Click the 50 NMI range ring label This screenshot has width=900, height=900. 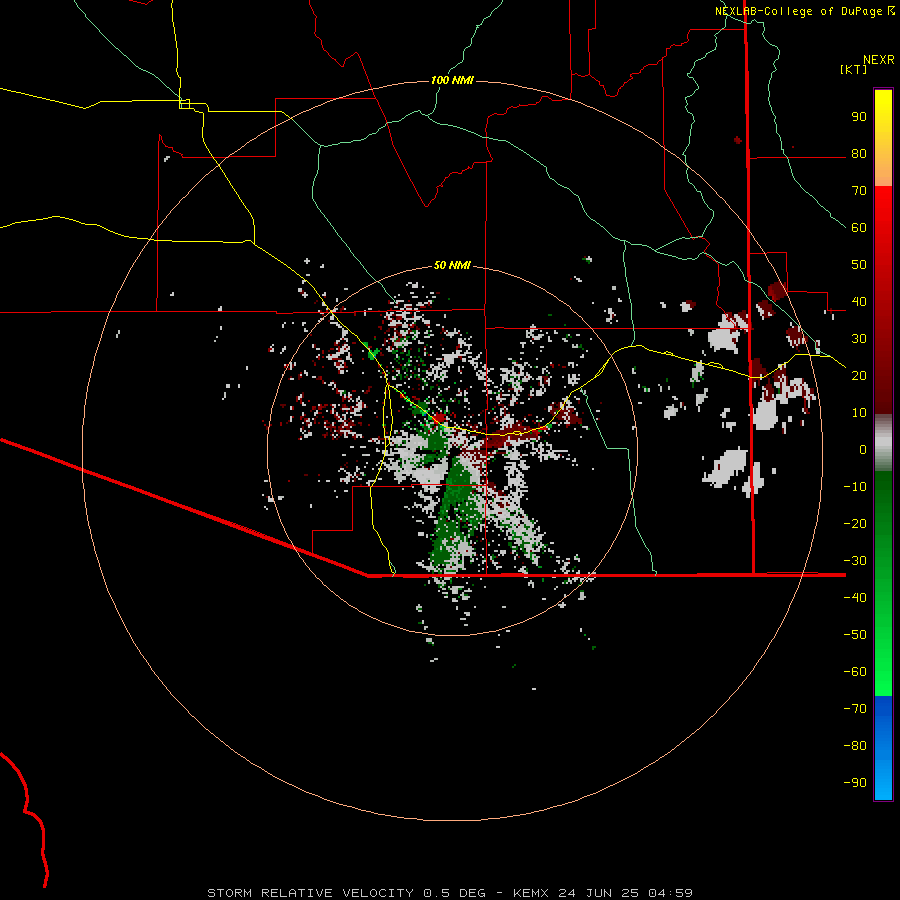tap(452, 265)
